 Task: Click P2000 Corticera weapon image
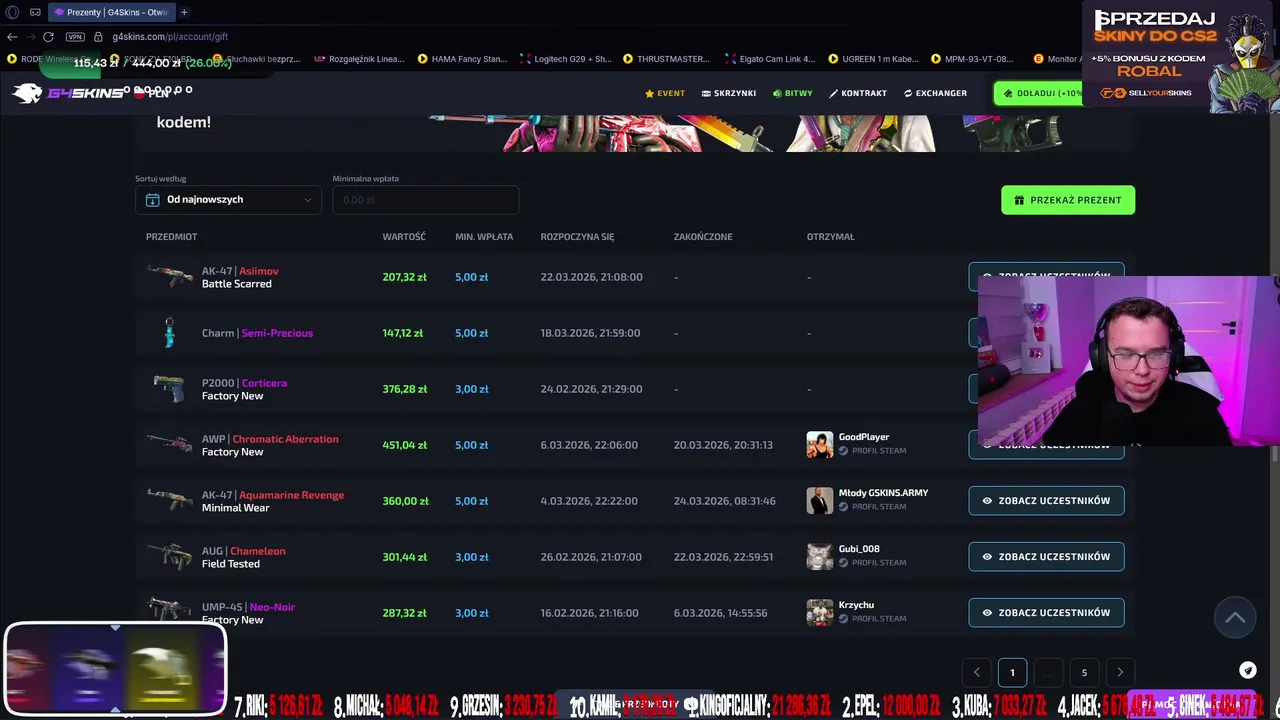[169, 388]
